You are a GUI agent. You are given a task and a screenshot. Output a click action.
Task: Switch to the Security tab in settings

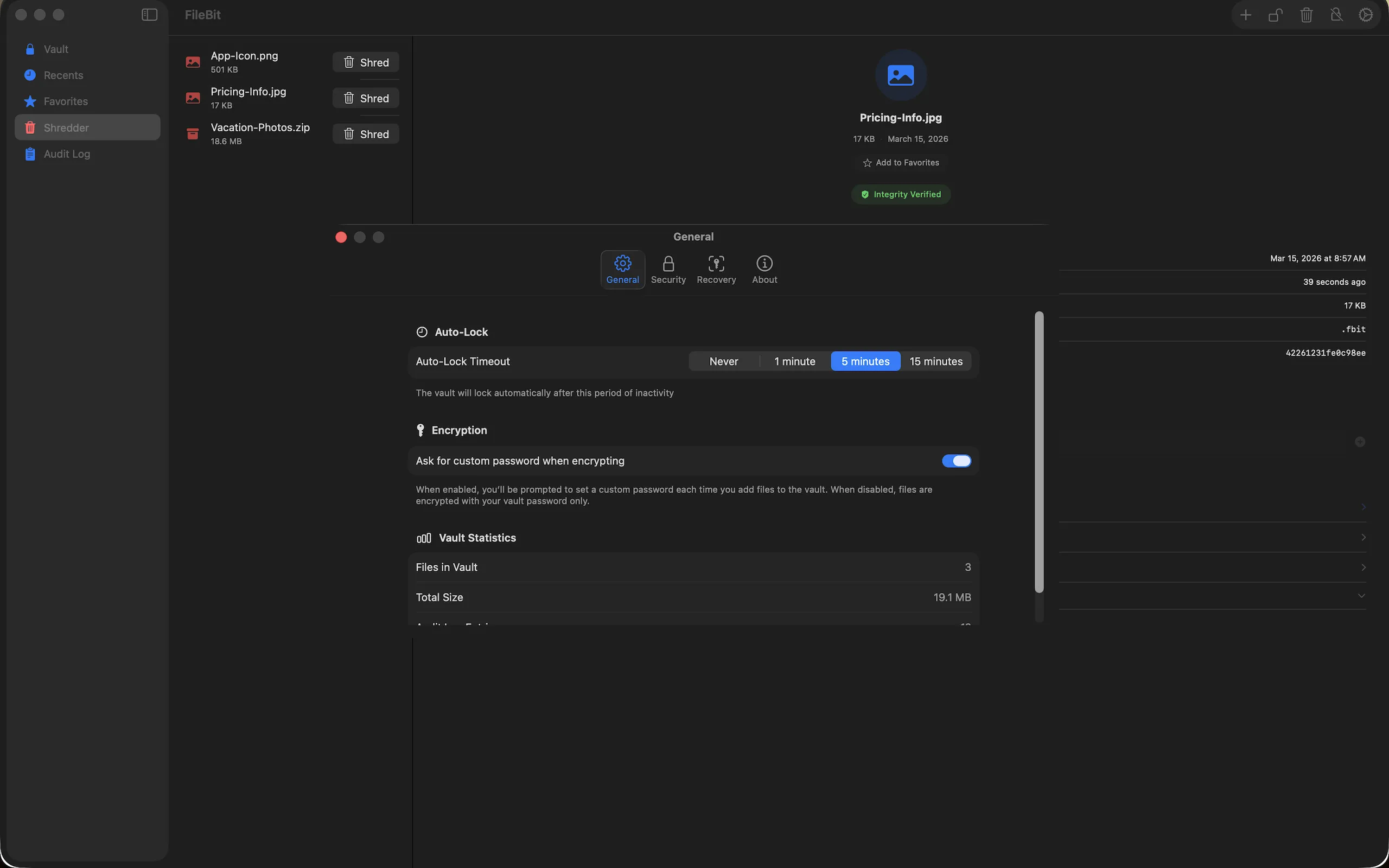click(668, 269)
